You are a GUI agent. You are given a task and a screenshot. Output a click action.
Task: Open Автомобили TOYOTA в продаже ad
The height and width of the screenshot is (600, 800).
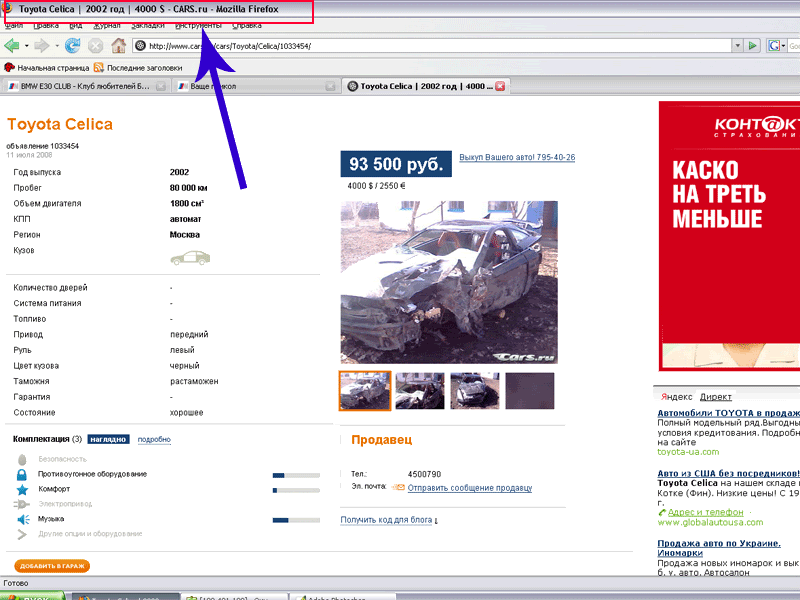coord(729,413)
